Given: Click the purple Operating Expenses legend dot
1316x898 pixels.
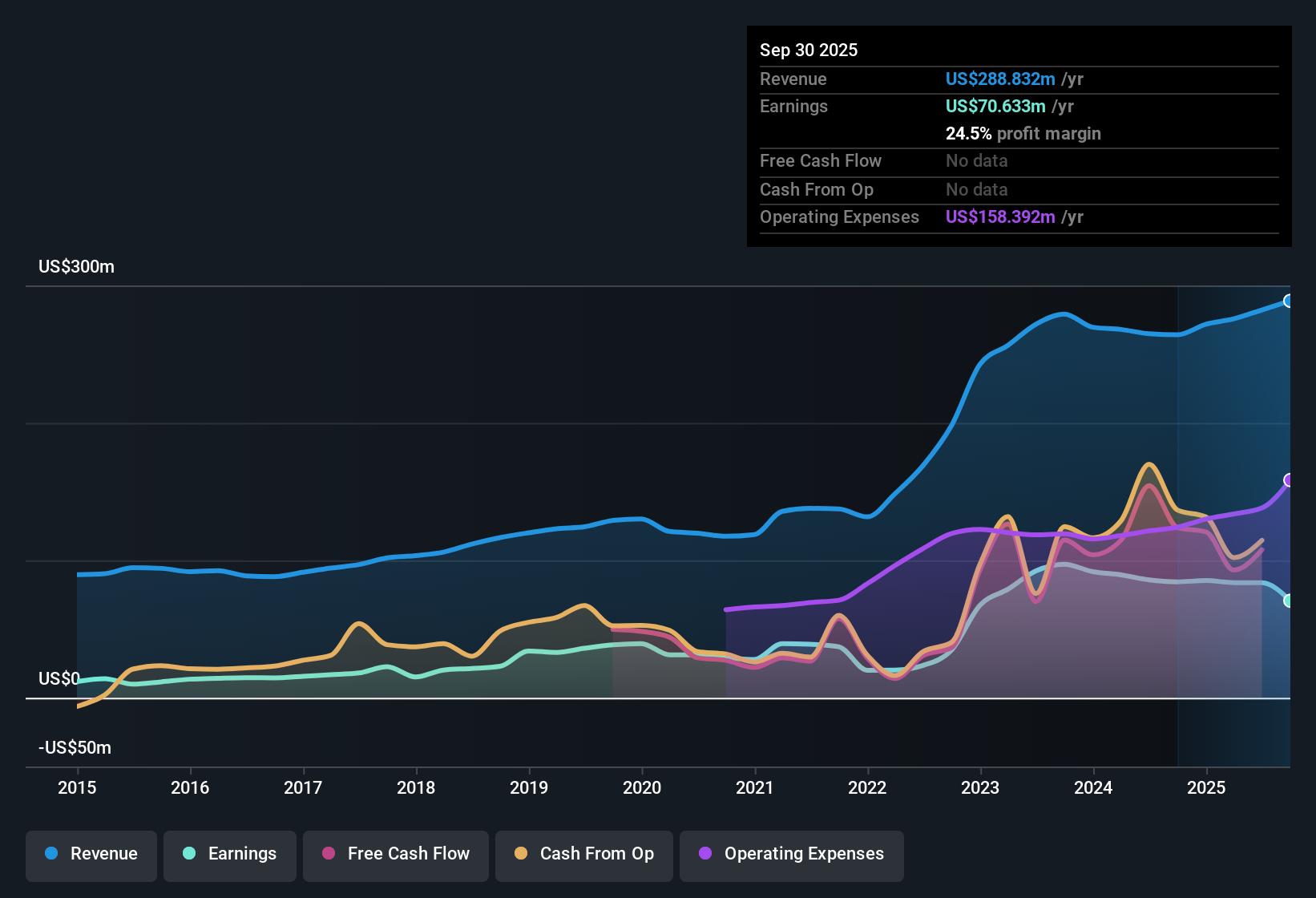Looking at the screenshot, I should [705, 853].
